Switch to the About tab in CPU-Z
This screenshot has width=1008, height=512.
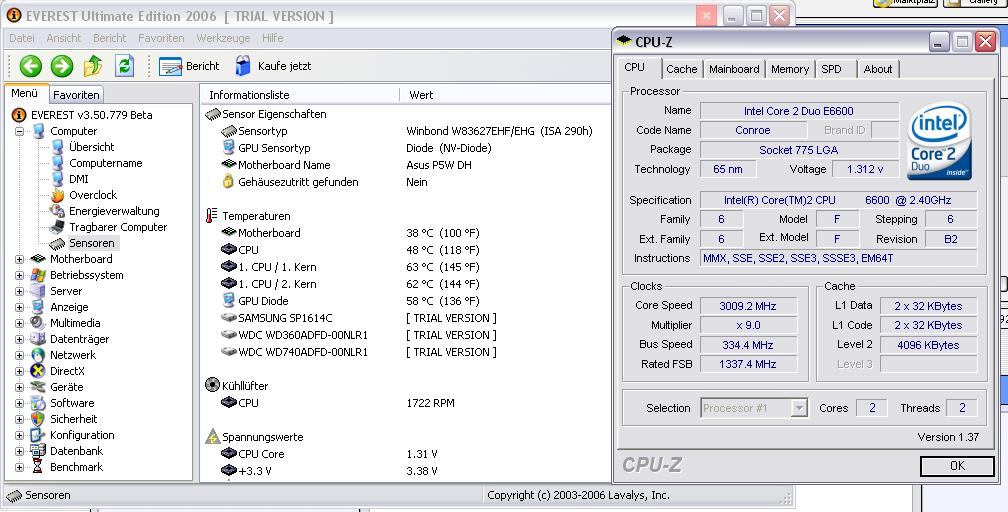click(x=878, y=69)
